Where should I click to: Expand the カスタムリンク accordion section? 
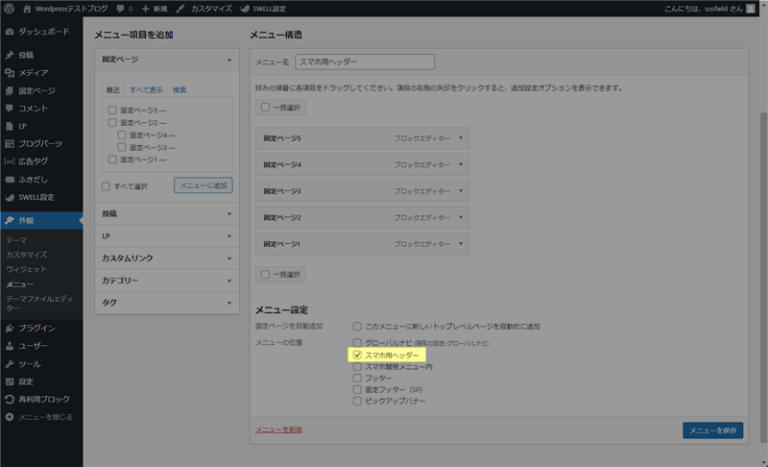229,258
